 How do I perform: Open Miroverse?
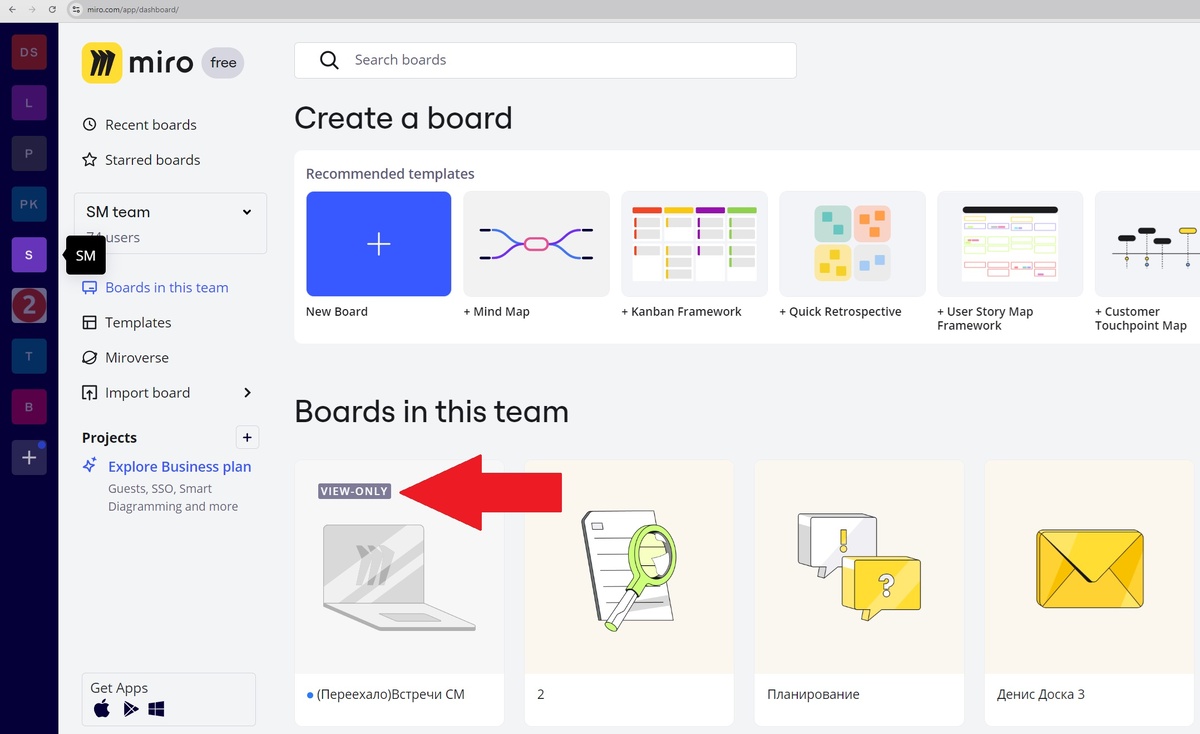coord(125,358)
